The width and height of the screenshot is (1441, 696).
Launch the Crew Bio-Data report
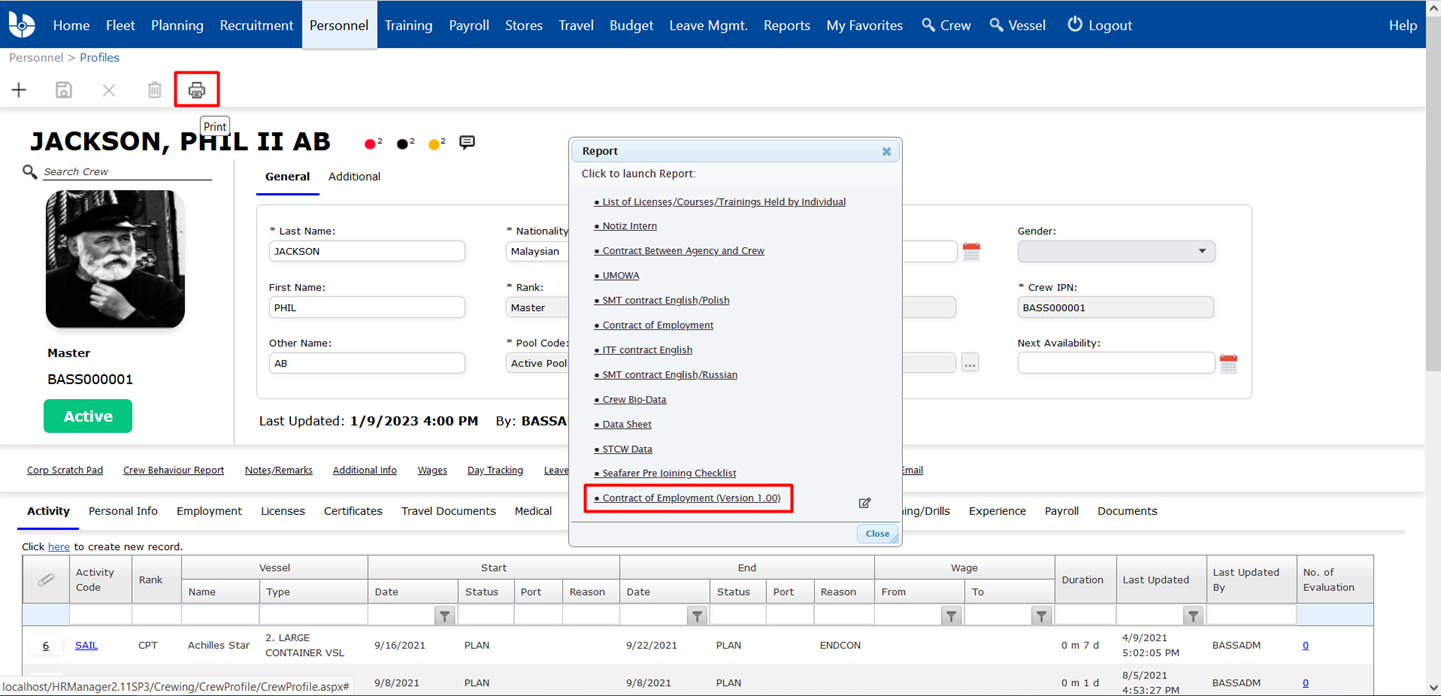634,400
